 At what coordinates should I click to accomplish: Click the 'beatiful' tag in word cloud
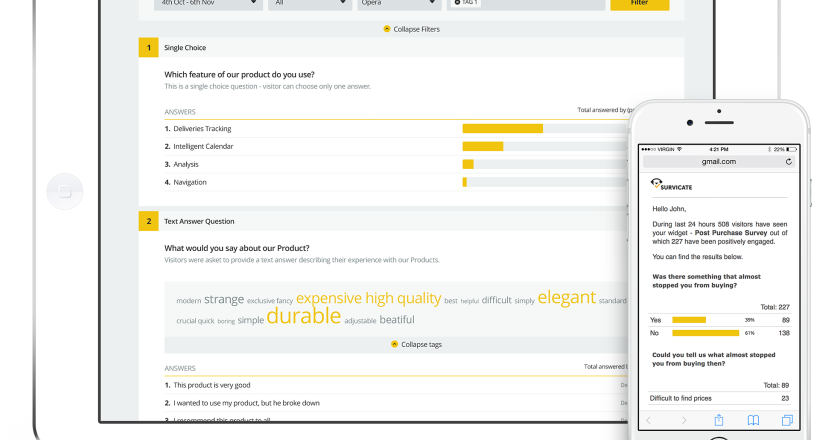397,320
